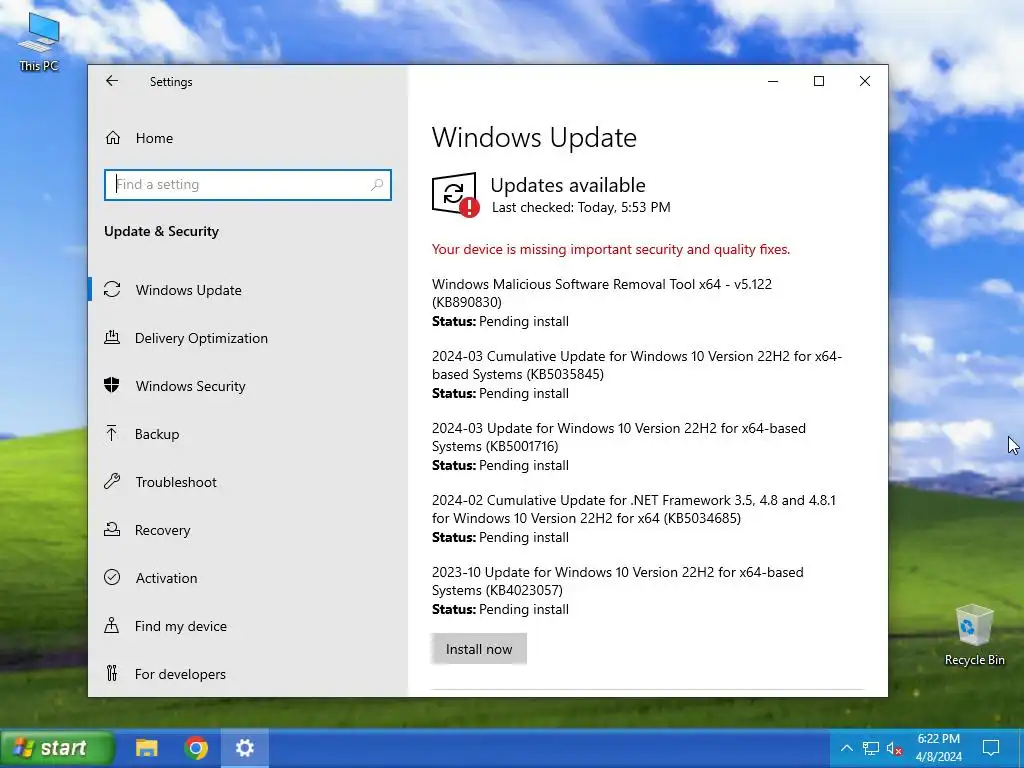Click the Windows Update heading
Viewport: 1024px width, 768px height.
(x=534, y=138)
